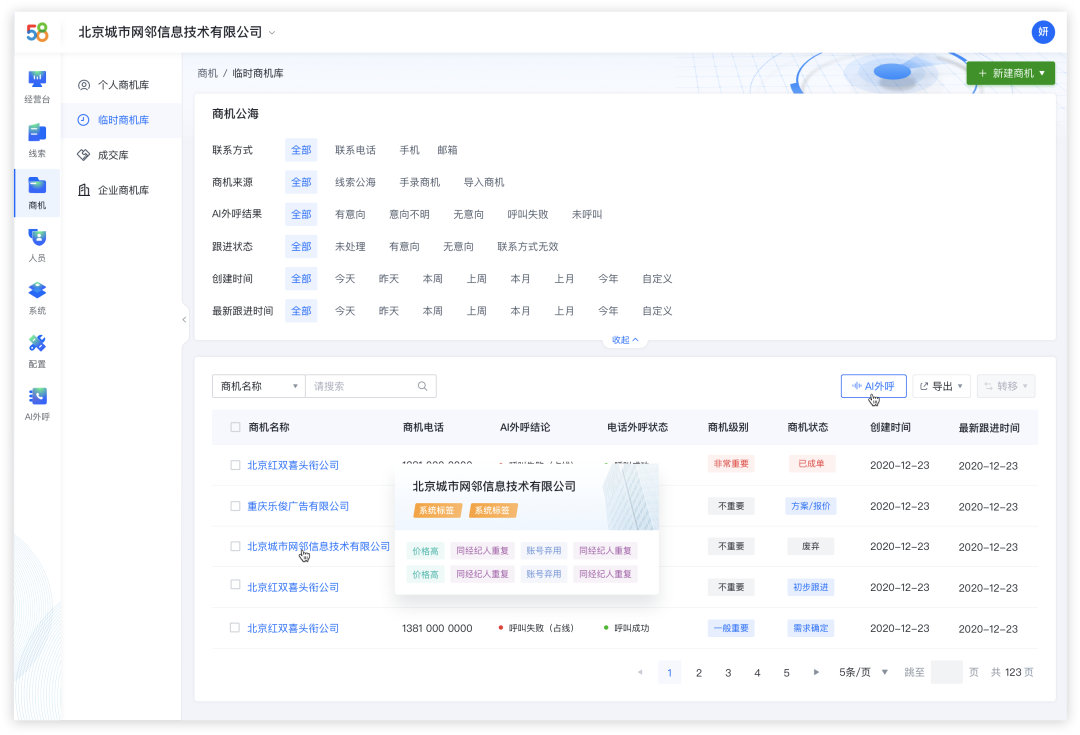Open 个人商机库 menu item
This screenshot has height=735, width=1080.
click(x=122, y=85)
